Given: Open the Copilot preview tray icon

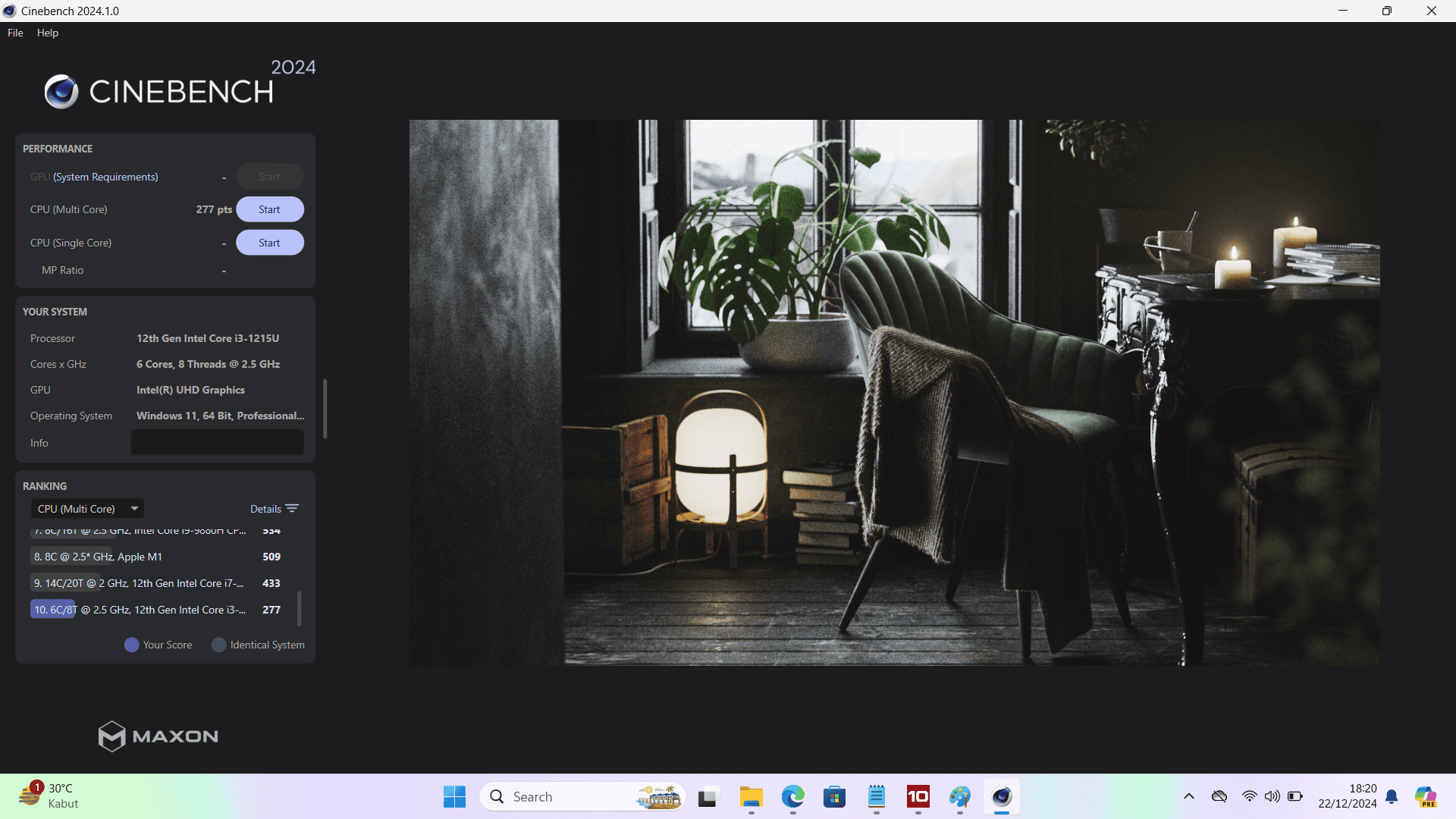Looking at the screenshot, I should click(x=1426, y=797).
